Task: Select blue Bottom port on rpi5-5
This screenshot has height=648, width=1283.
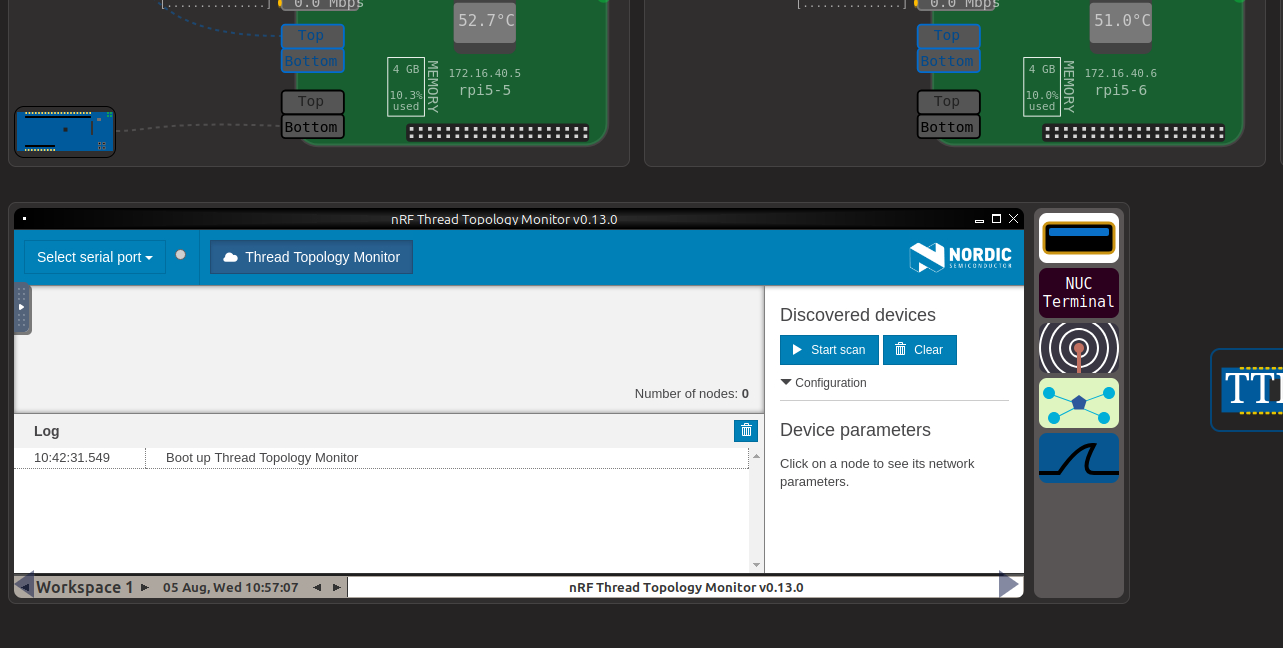Action: pyautogui.click(x=312, y=61)
